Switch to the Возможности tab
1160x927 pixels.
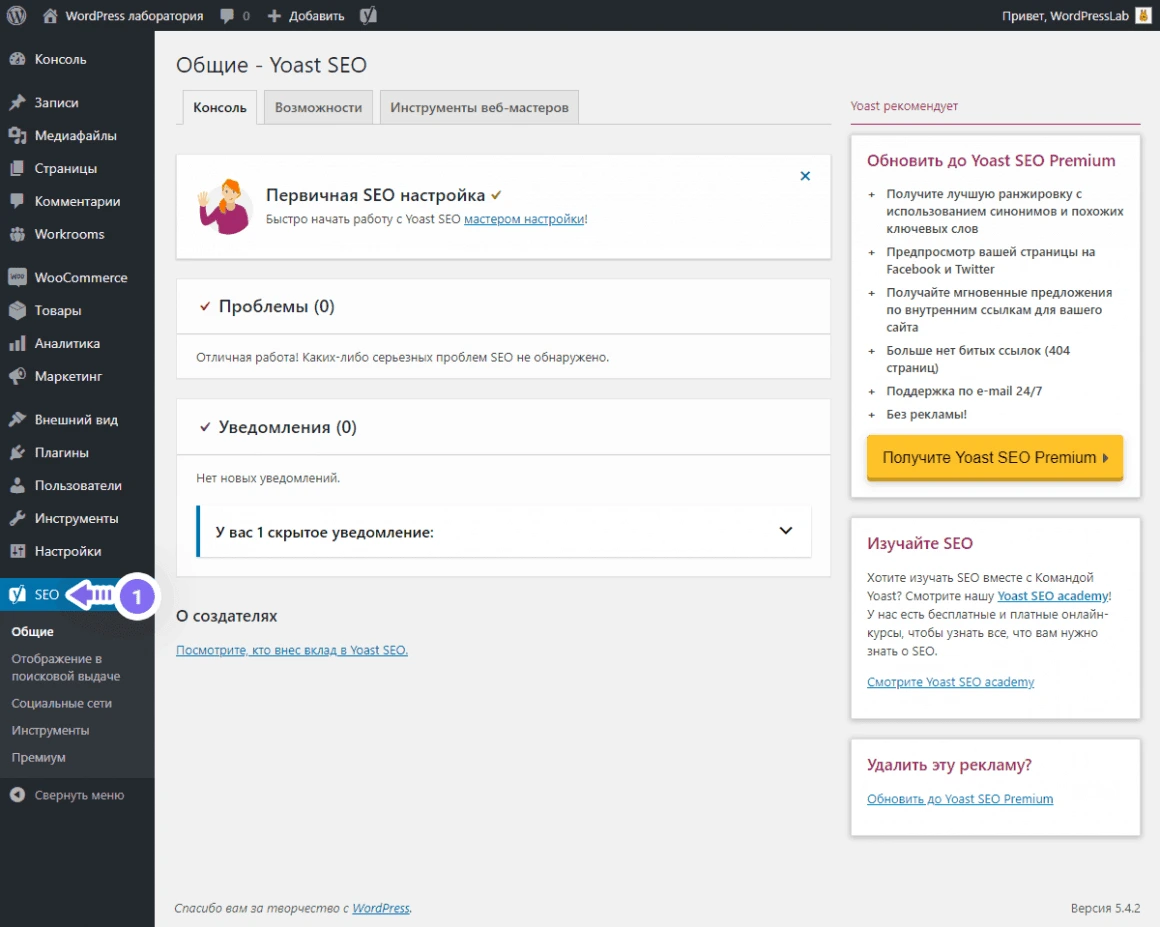pos(318,107)
